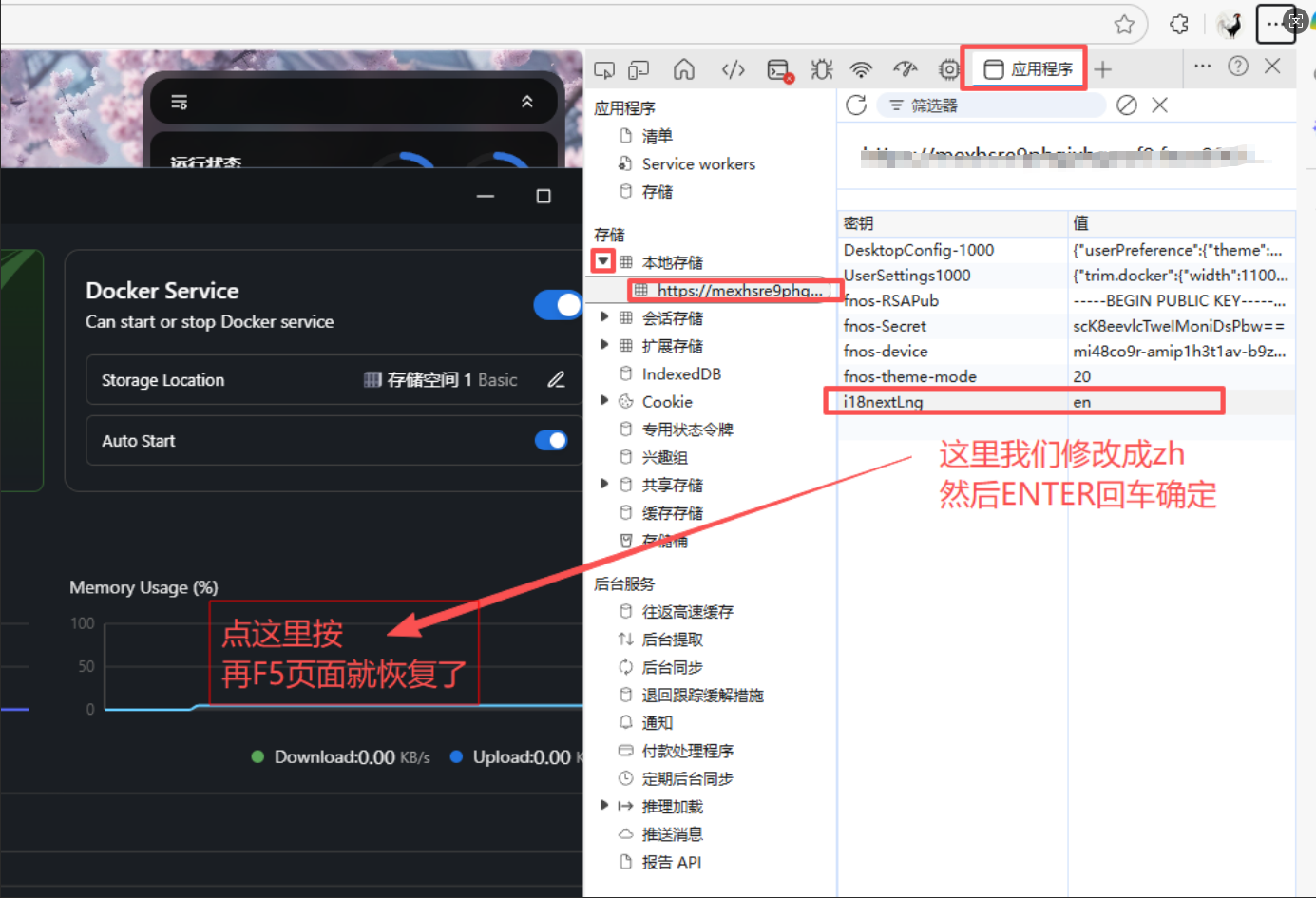Image resolution: width=1316 pixels, height=898 pixels.
Task: Open the DevTools help question mark
Action: click(x=1238, y=67)
